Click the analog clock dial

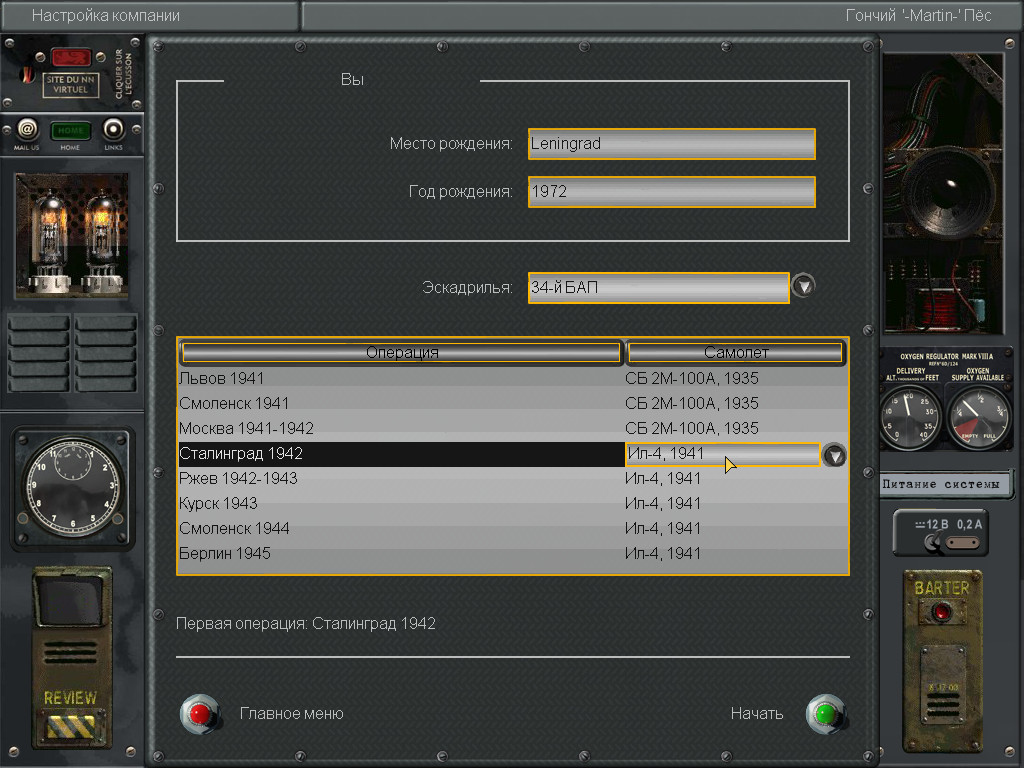coord(71,489)
